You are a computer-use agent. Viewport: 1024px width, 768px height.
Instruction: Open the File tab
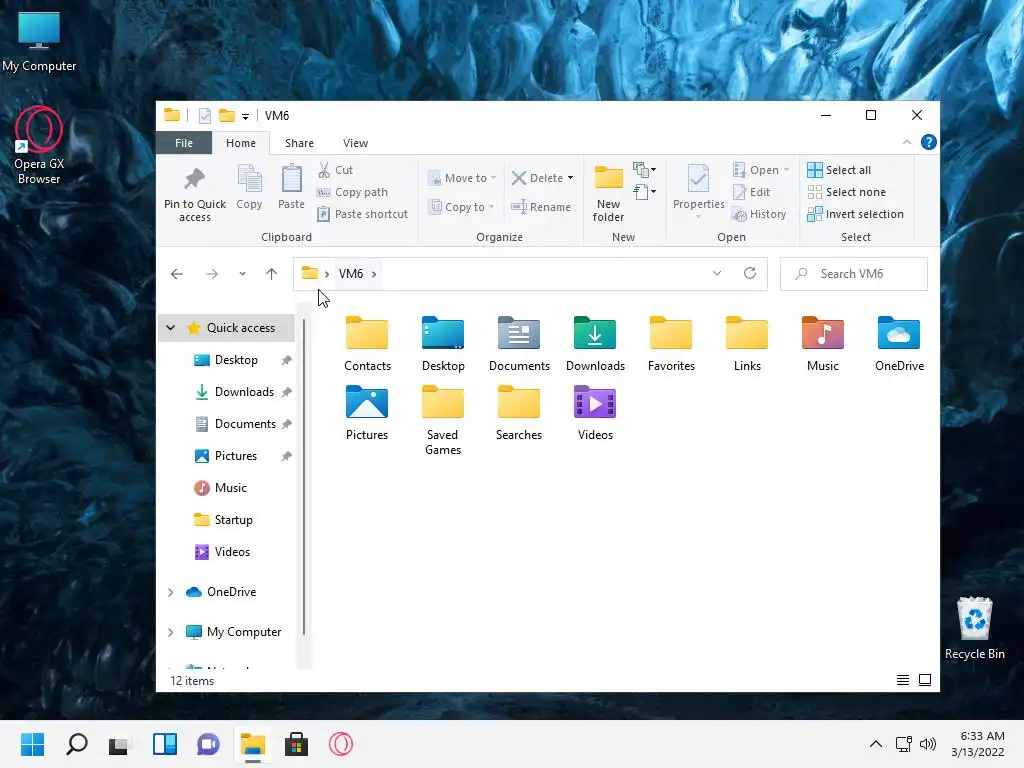click(184, 143)
